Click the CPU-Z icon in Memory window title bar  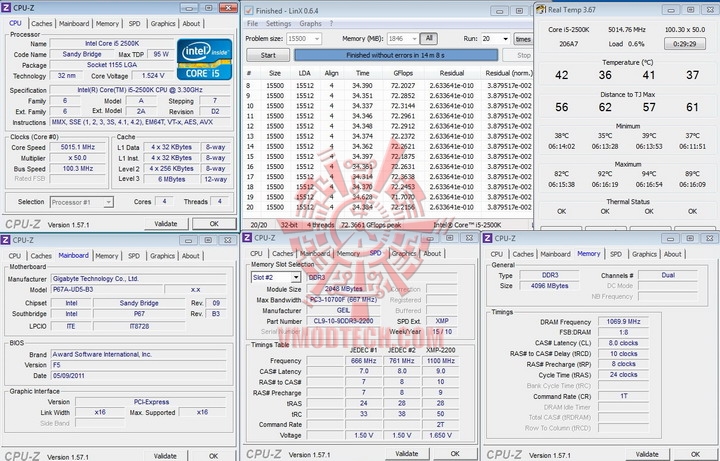(x=488, y=238)
